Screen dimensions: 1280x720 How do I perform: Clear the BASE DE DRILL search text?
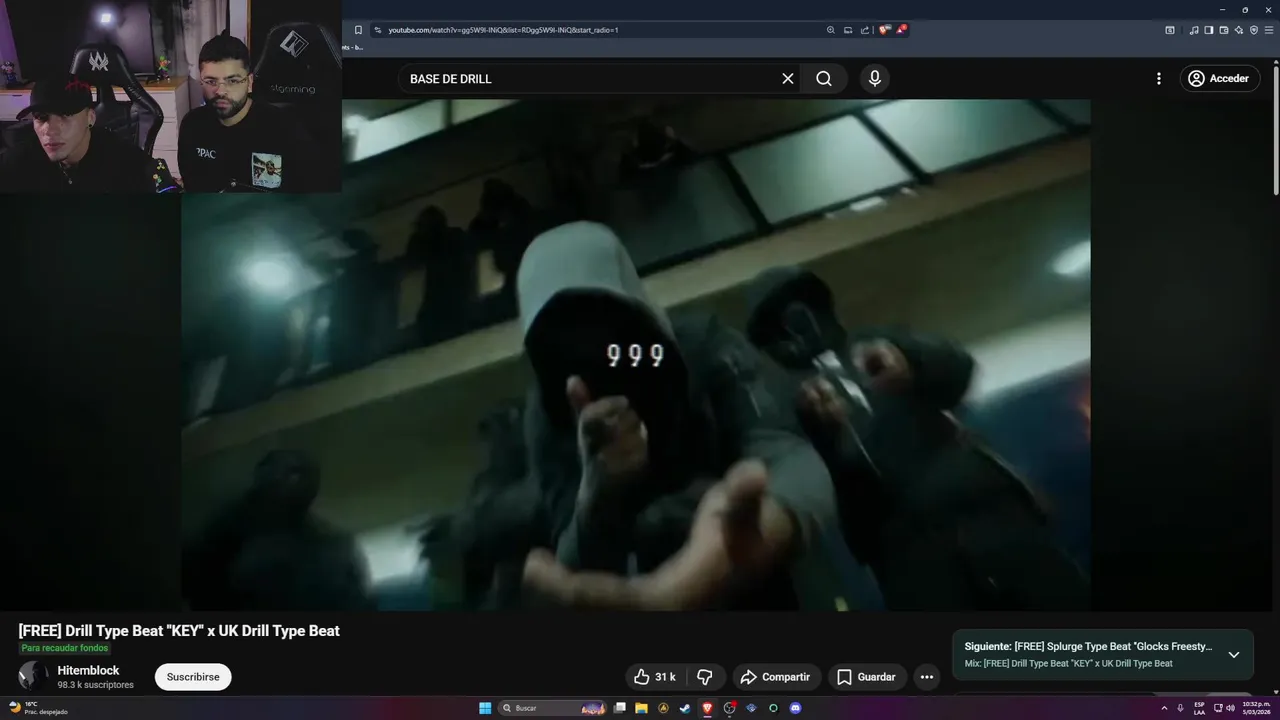[x=788, y=78]
